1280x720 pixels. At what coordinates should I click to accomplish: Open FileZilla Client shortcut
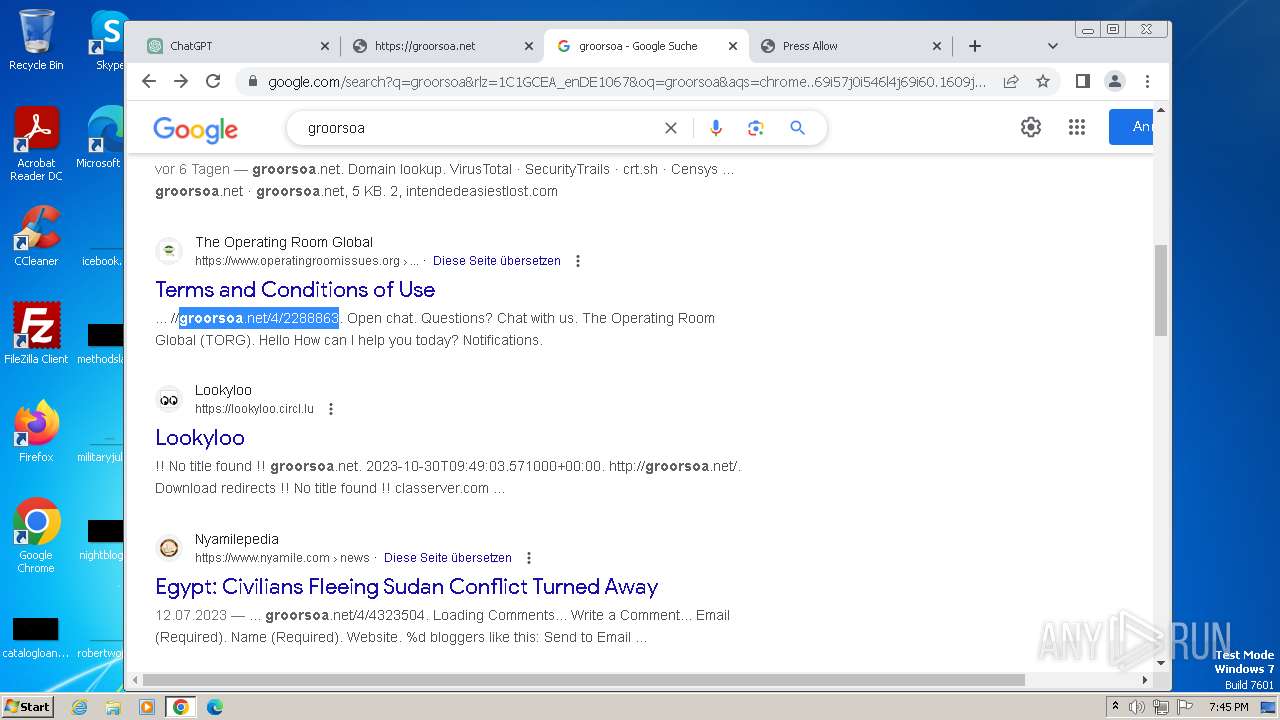click(x=36, y=334)
